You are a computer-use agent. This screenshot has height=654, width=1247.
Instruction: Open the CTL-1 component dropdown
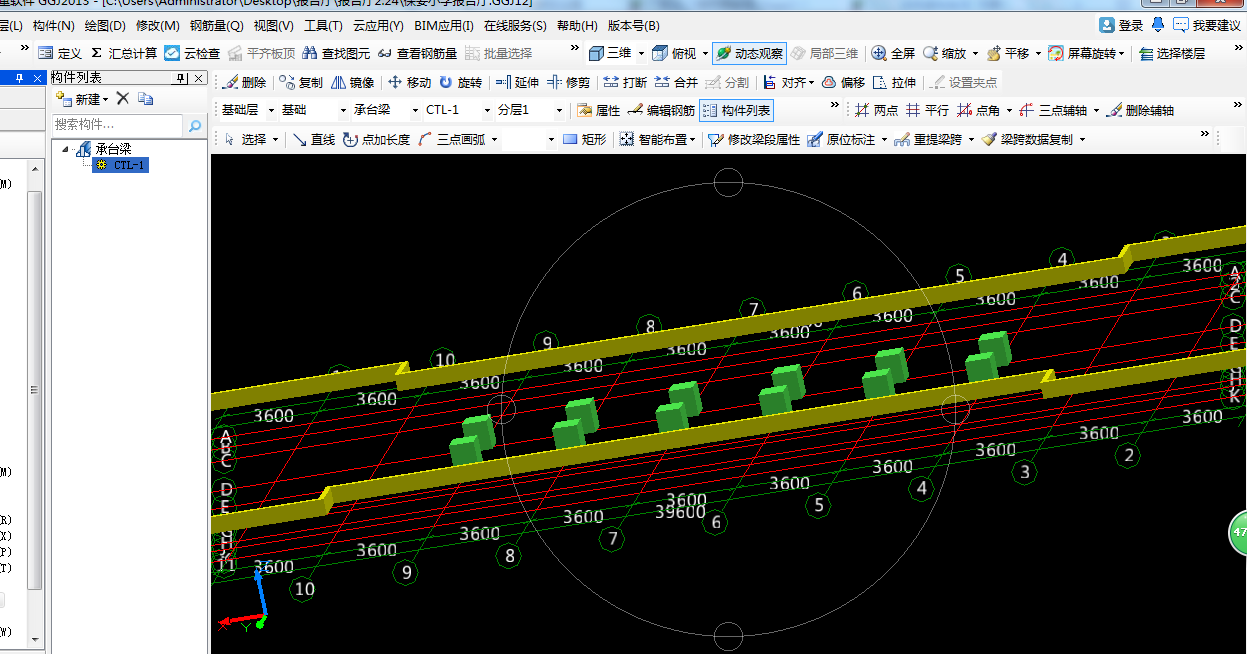(488, 111)
